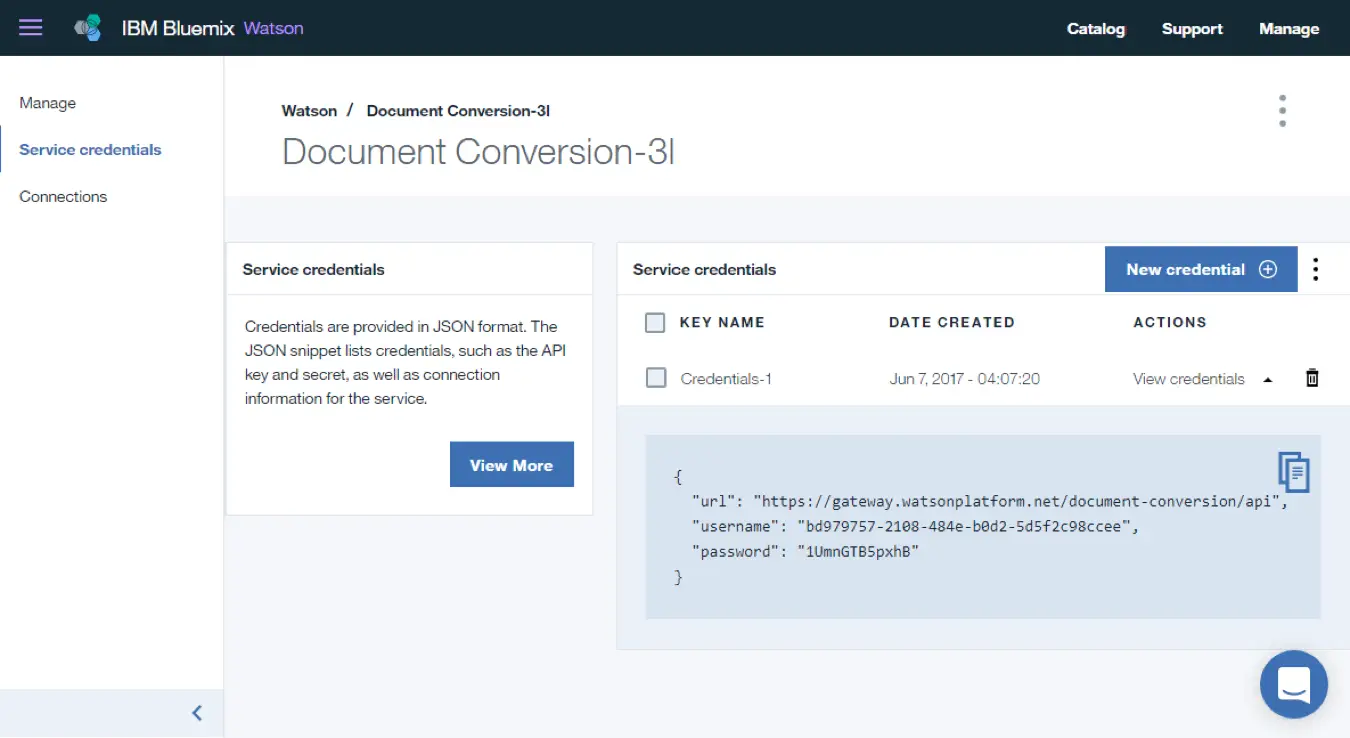Expand the Manage menu in top bar
The width and height of the screenshot is (1350, 738).
pos(1289,28)
